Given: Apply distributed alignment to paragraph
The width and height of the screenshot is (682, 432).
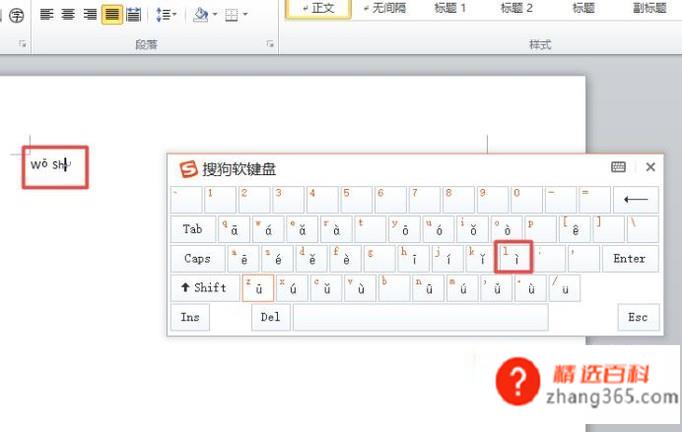Looking at the screenshot, I should (x=134, y=15).
